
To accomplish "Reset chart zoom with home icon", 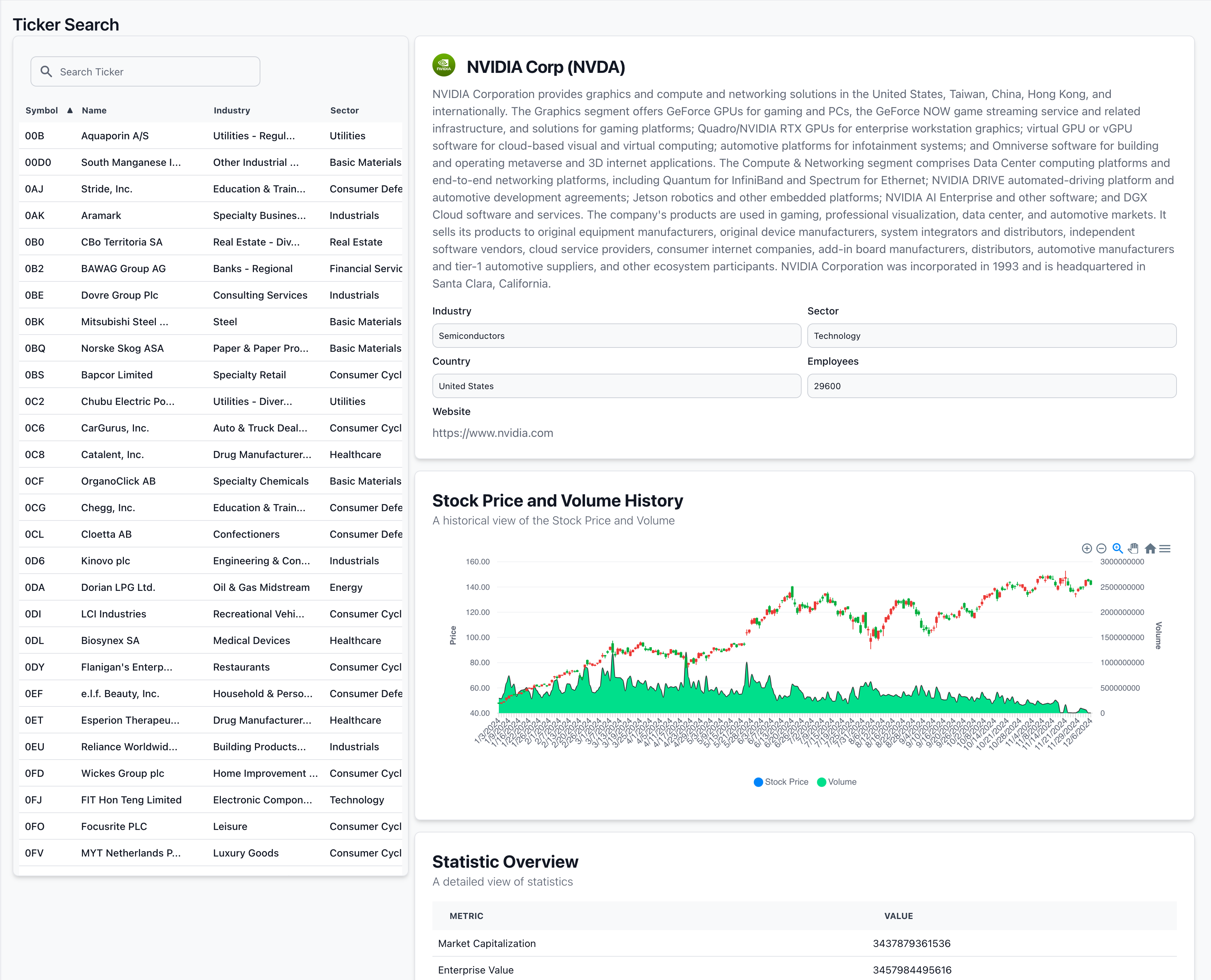I will pyautogui.click(x=1150, y=548).
